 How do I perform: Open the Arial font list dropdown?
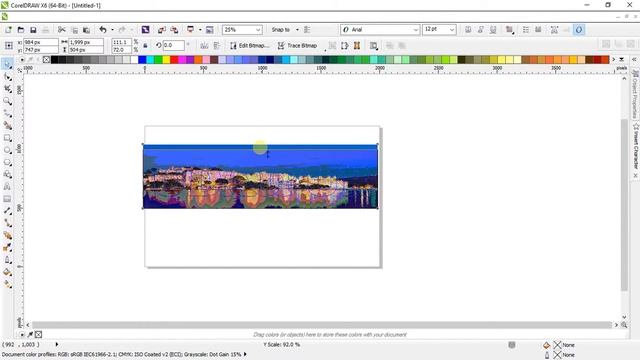pos(416,30)
